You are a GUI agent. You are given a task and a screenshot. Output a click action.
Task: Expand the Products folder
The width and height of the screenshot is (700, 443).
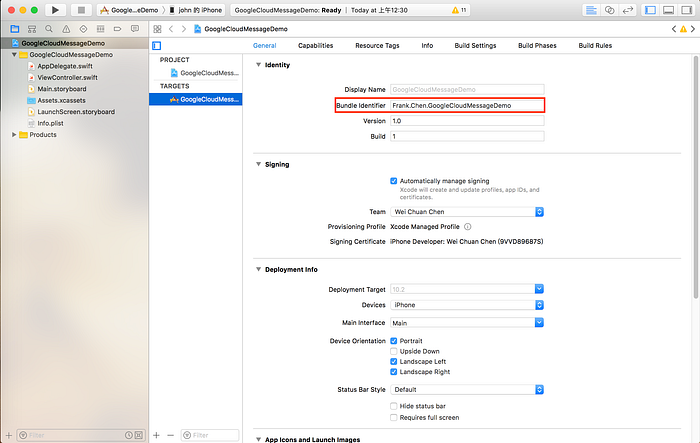pos(14,134)
